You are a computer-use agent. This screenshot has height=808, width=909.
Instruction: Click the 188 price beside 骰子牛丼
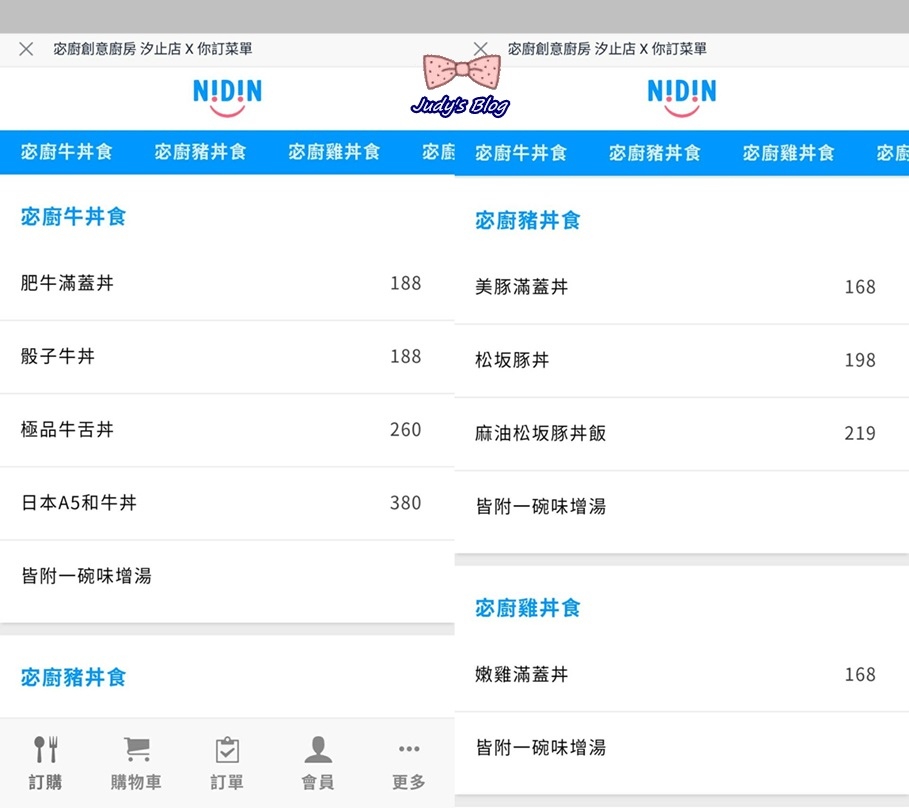tap(406, 356)
